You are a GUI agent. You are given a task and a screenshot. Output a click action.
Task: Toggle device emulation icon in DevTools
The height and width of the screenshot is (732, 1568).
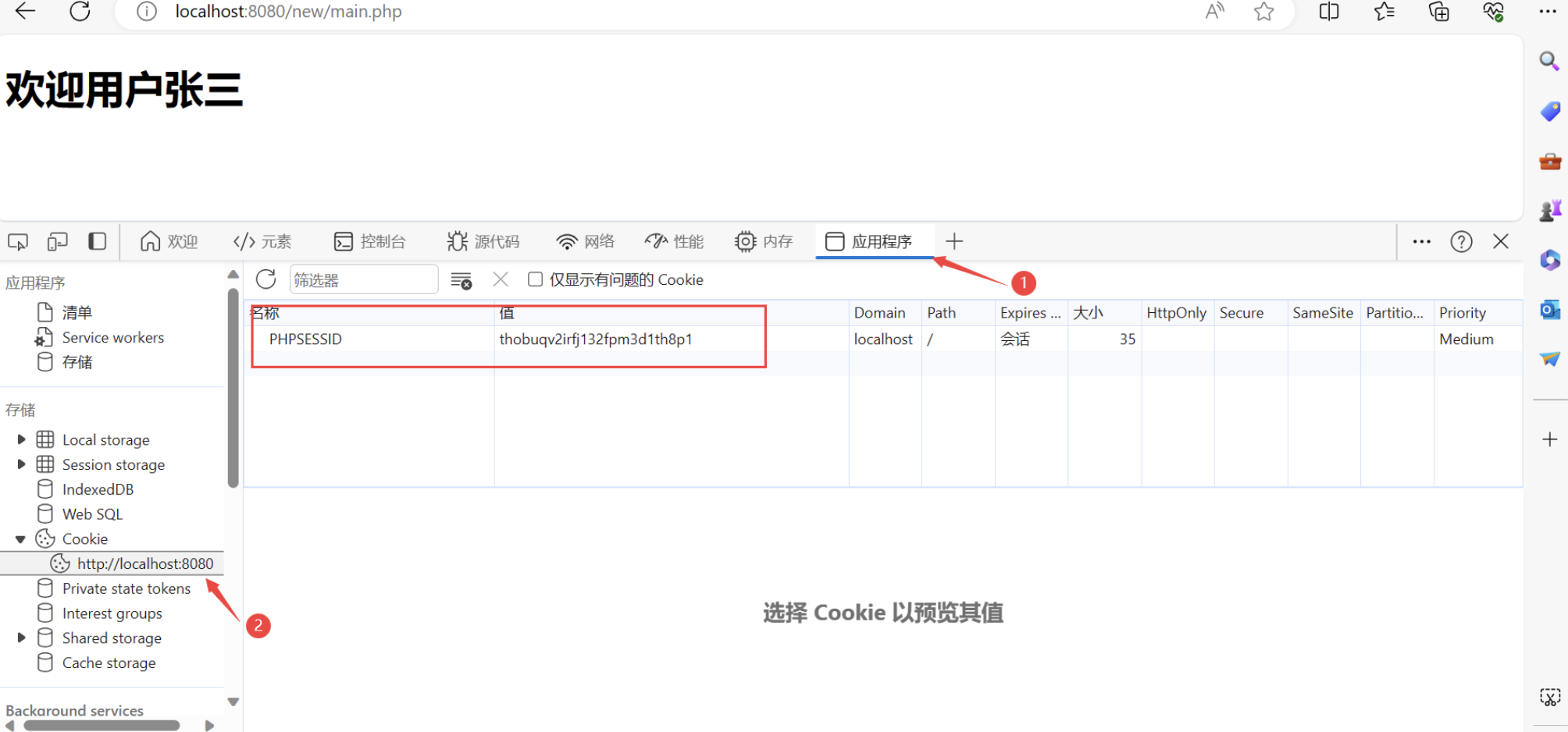pyautogui.click(x=57, y=242)
